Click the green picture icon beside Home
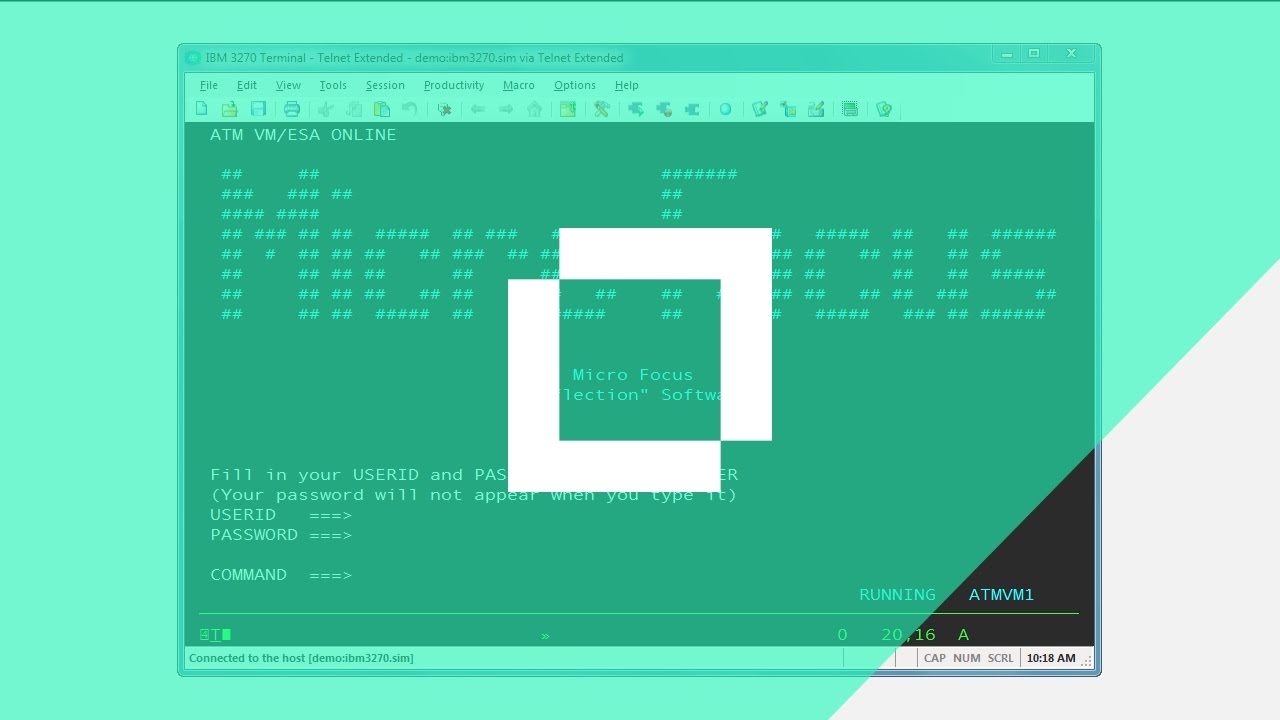 [x=567, y=109]
